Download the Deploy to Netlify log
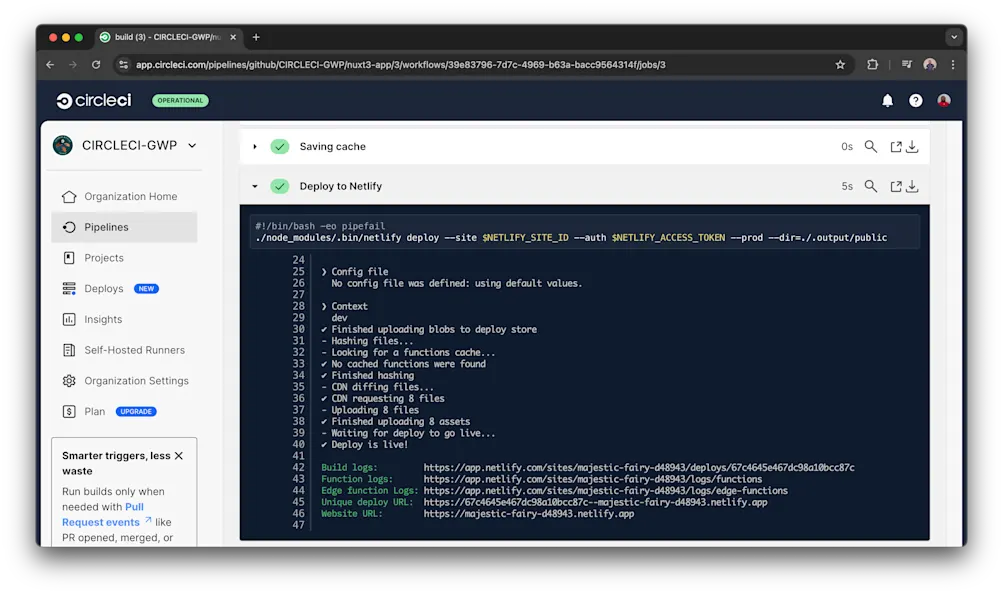Viewport: 1003px width, 594px height. (x=912, y=186)
